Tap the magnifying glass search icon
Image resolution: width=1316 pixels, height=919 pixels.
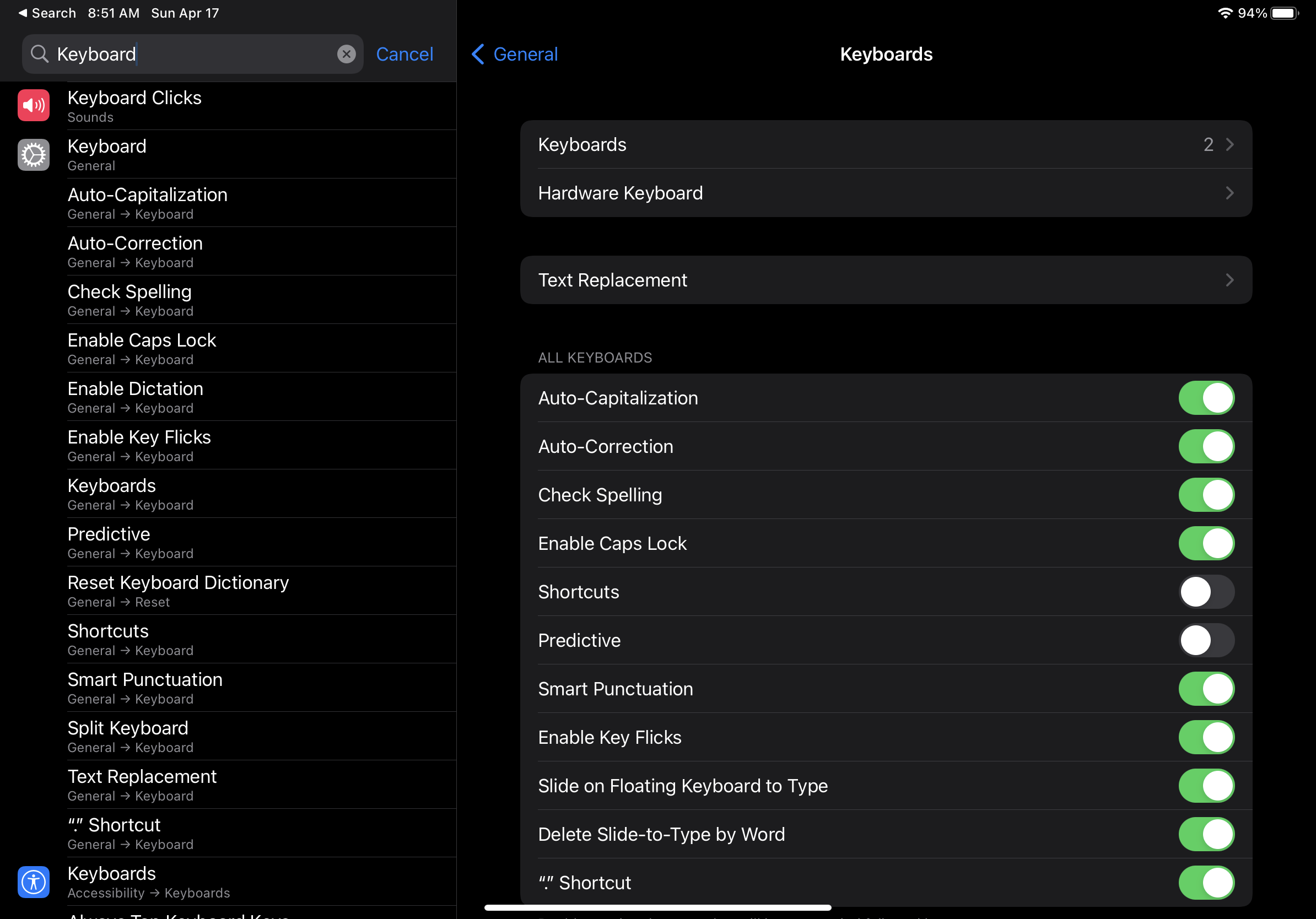point(39,54)
